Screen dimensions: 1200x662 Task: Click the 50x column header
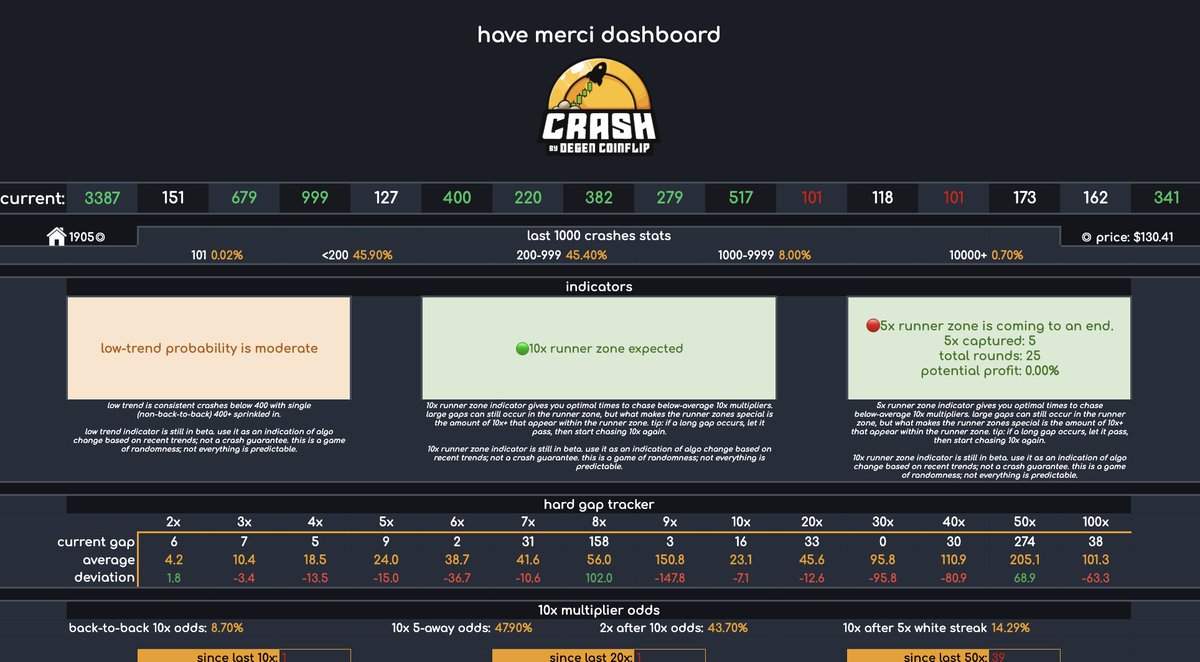click(1025, 521)
